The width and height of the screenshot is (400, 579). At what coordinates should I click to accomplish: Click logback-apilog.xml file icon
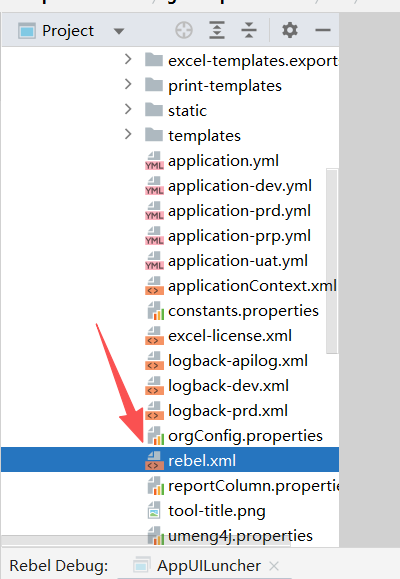154,361
